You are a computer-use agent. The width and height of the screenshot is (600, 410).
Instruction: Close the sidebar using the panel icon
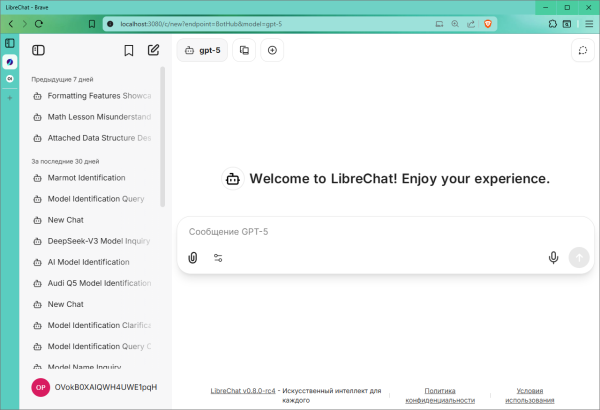pyautogui.click(x=39, y=50)
